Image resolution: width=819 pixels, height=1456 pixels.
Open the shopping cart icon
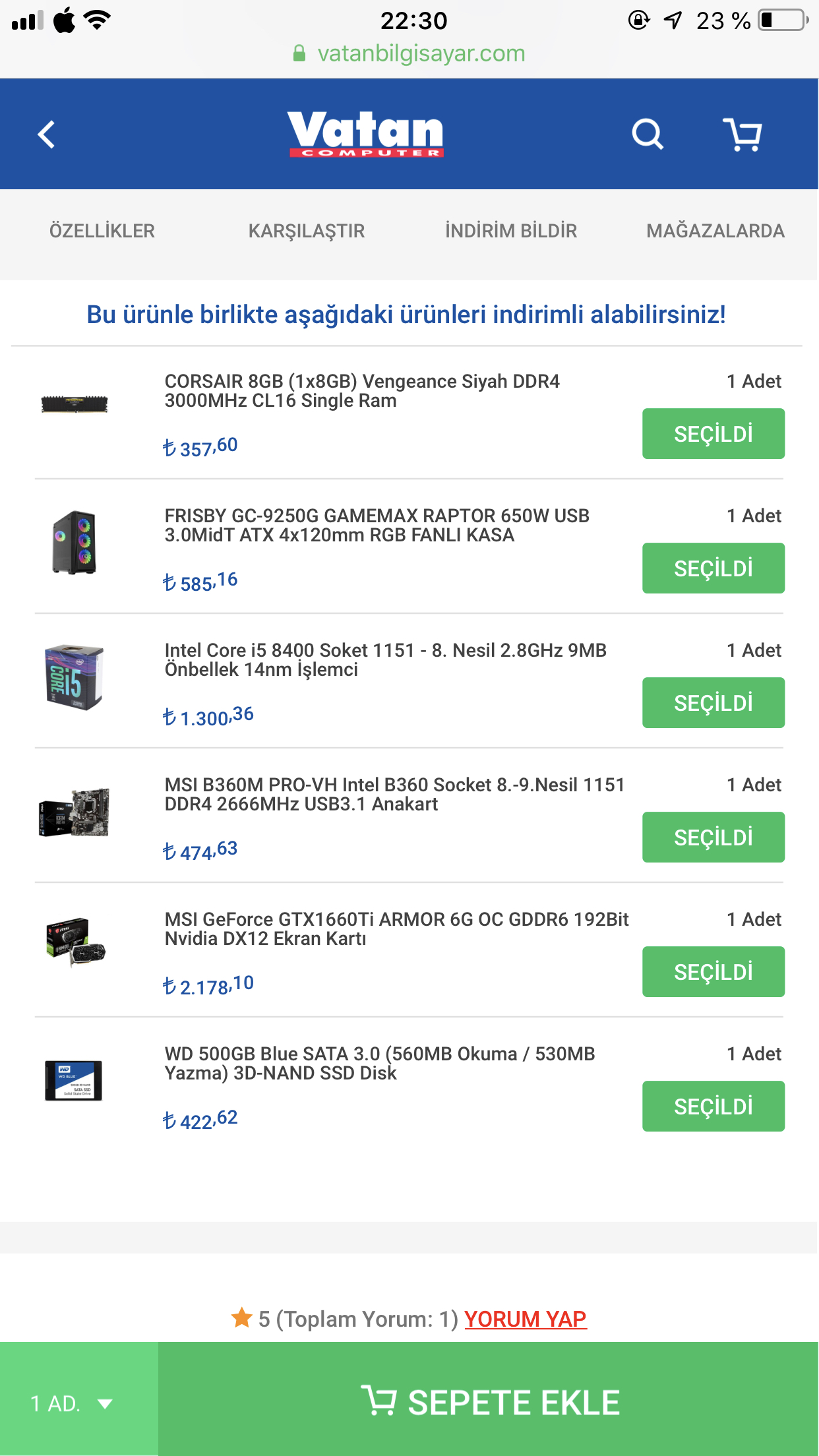pyautogui.click(x=743, y=135)
